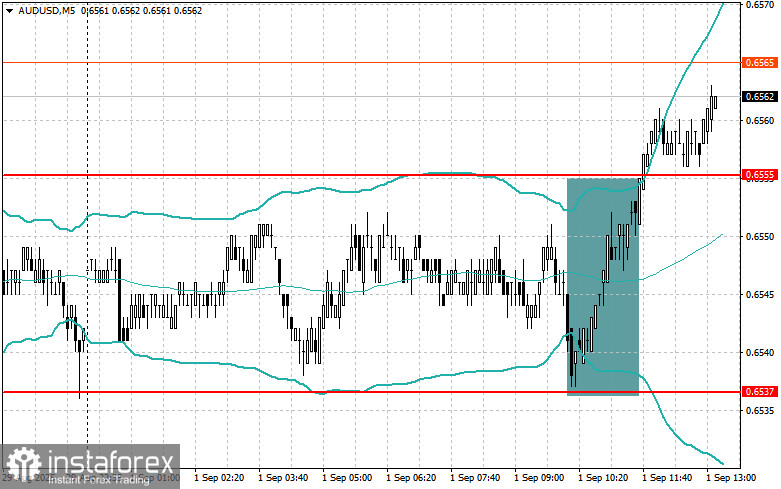781x489 pixels.
Task: Click the 1 Sep 02:20 time label
Action: click(x=219, y=478)
